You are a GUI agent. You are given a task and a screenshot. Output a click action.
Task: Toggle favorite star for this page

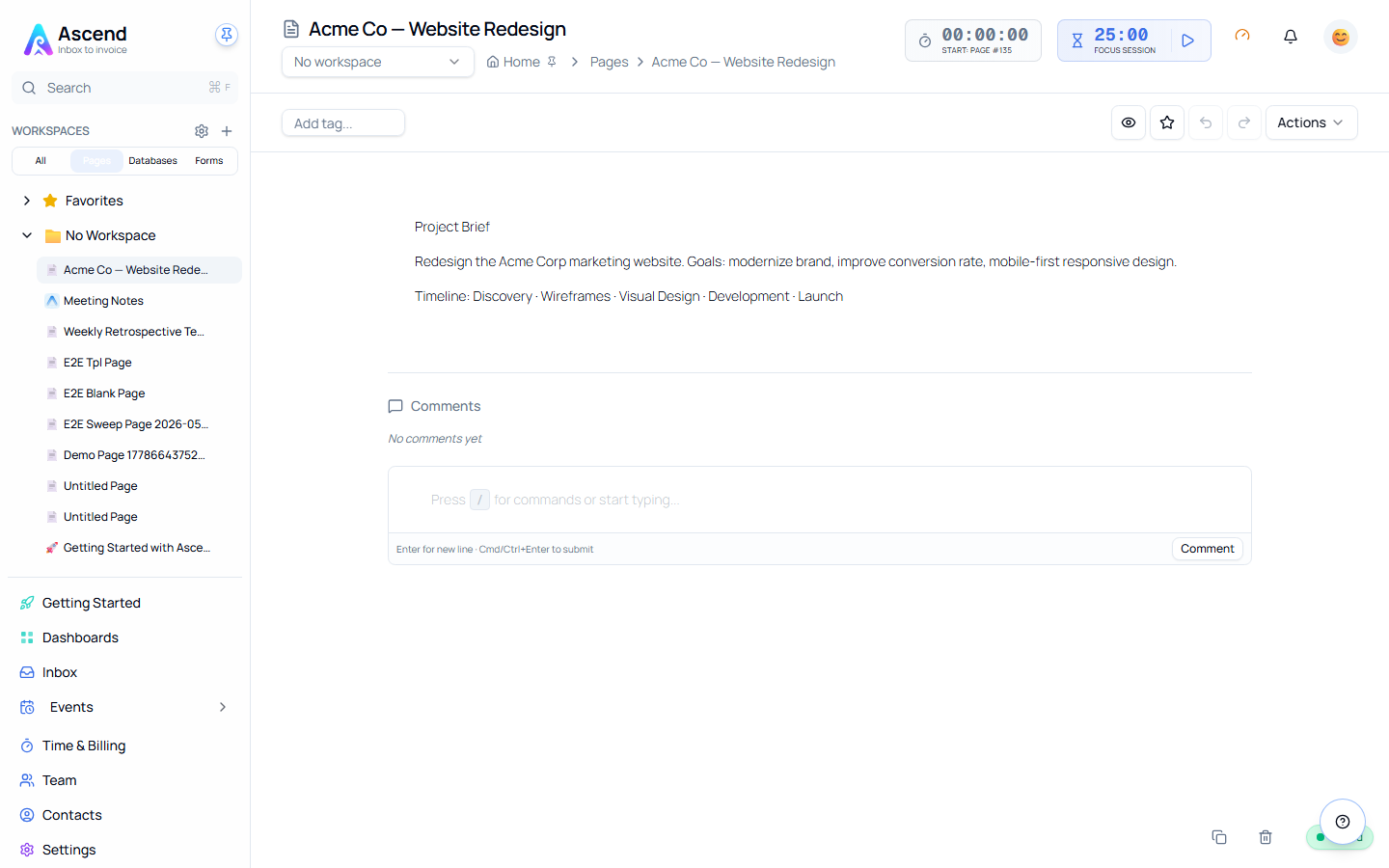tap(1167, 122)
